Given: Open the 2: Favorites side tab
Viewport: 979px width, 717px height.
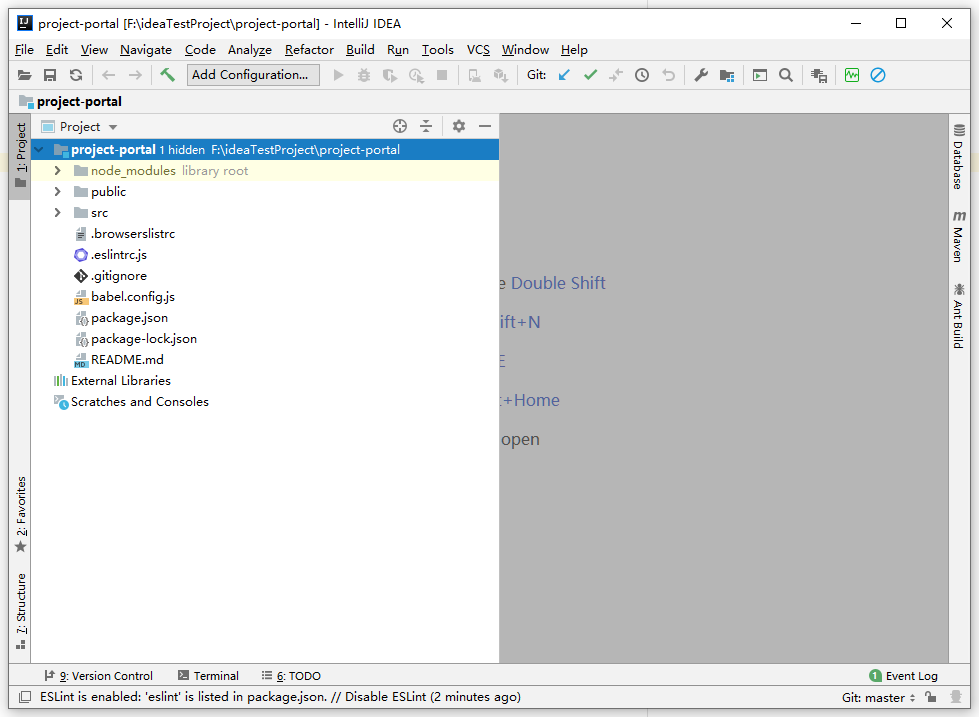Looking at the screenshot, I should click(x=21, y=514).
